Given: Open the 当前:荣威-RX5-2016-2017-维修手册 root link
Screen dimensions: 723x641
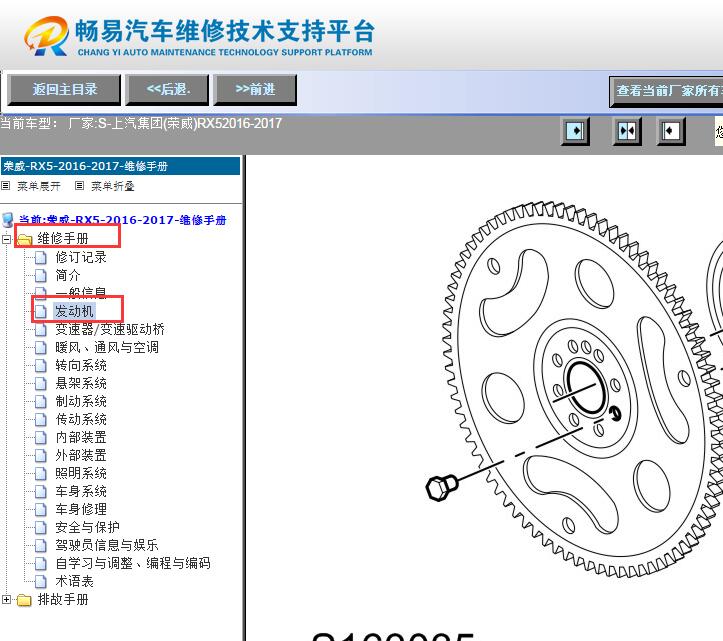Looking at the screenshot, I should 122,220.
